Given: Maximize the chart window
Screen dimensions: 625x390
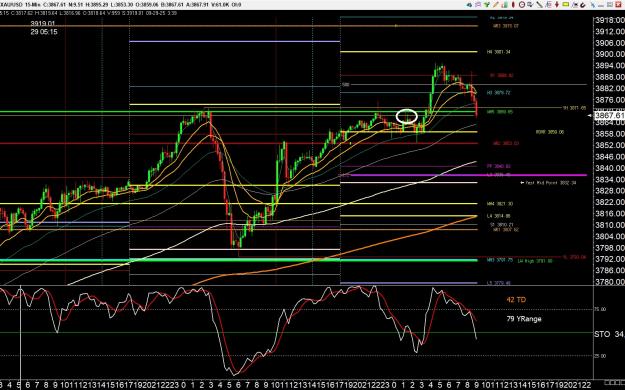Looking at the screenshot, I should click(x=610, y=4).
